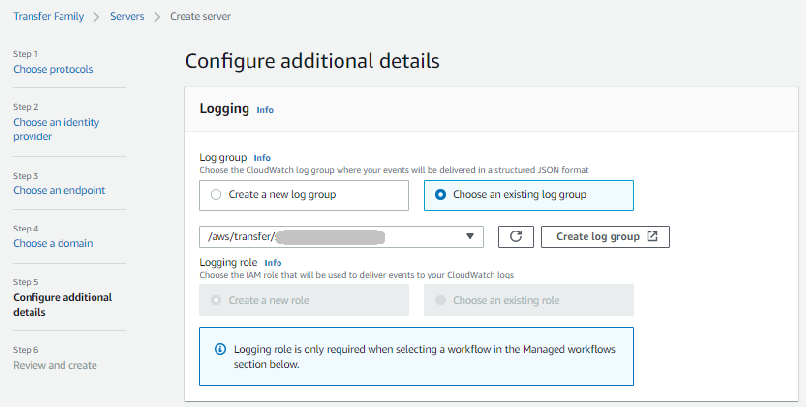Click the info circle icon in the notice box
806x407 pixels.
(x=220, y=350)
